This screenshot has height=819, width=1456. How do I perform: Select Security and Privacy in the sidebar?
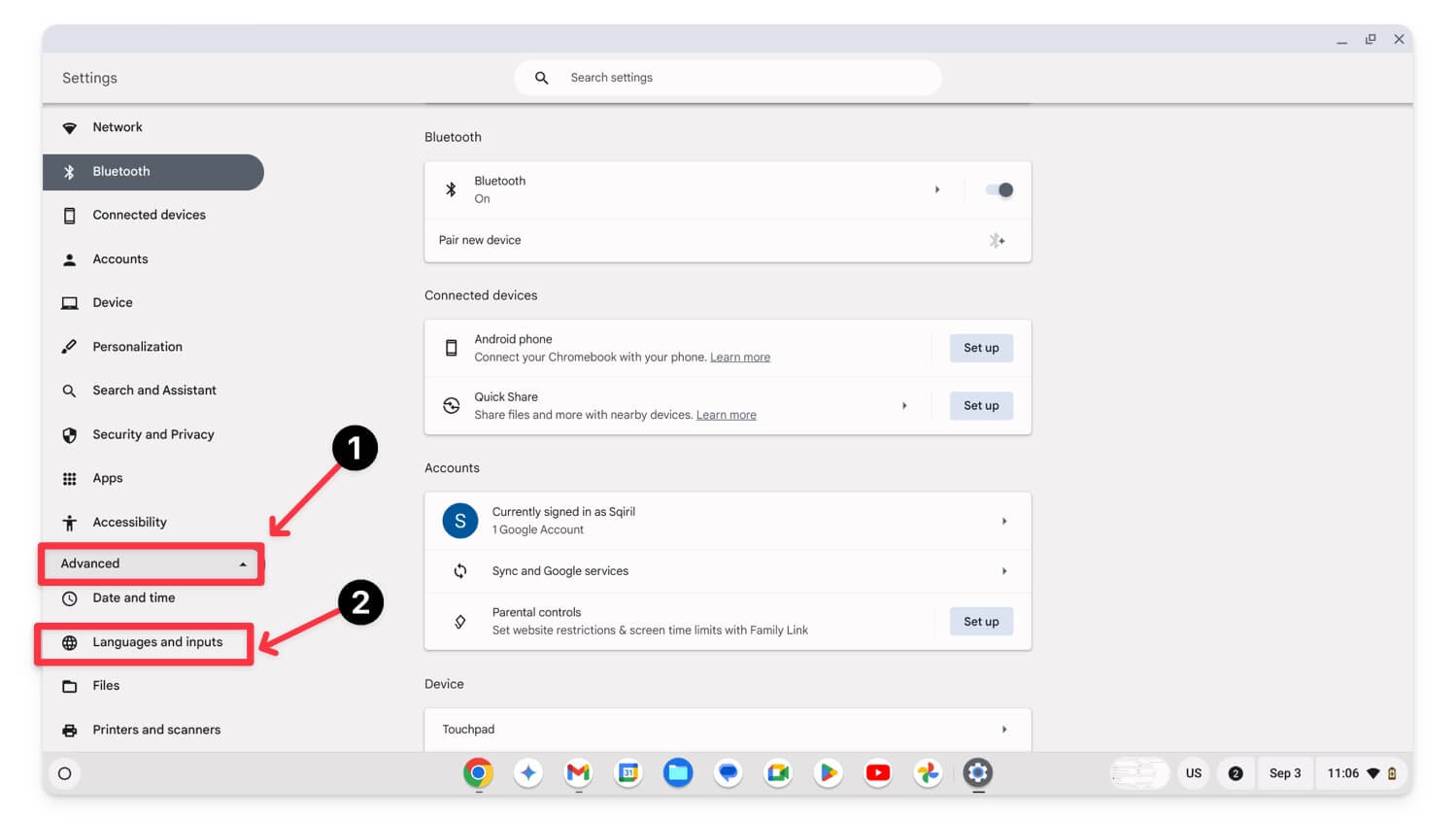coord(152,434)
